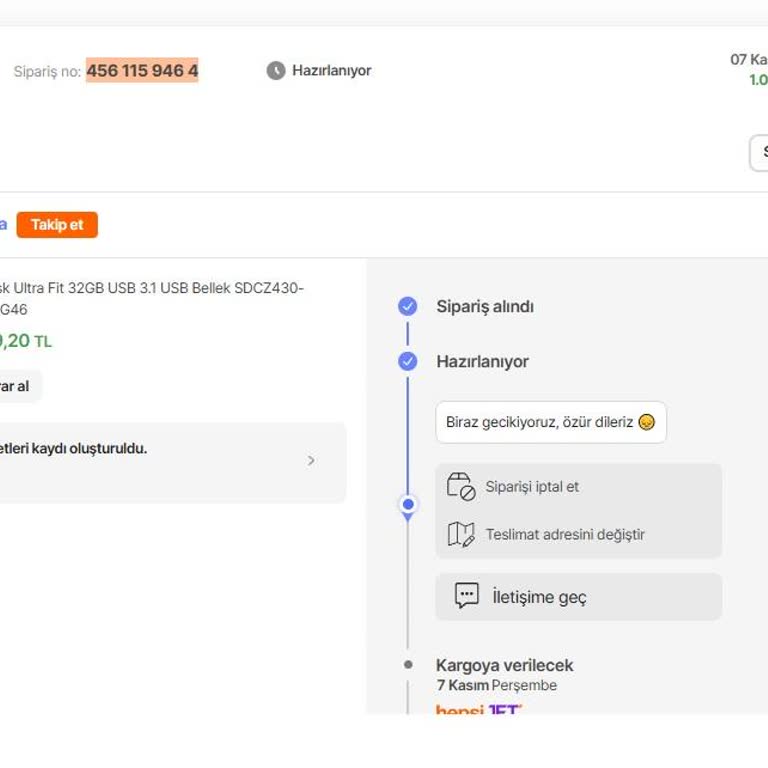Viewport: 768px width, 768px height.
Task: Open the kaydı oluşturuldu notification card
Action: [173, 462]
